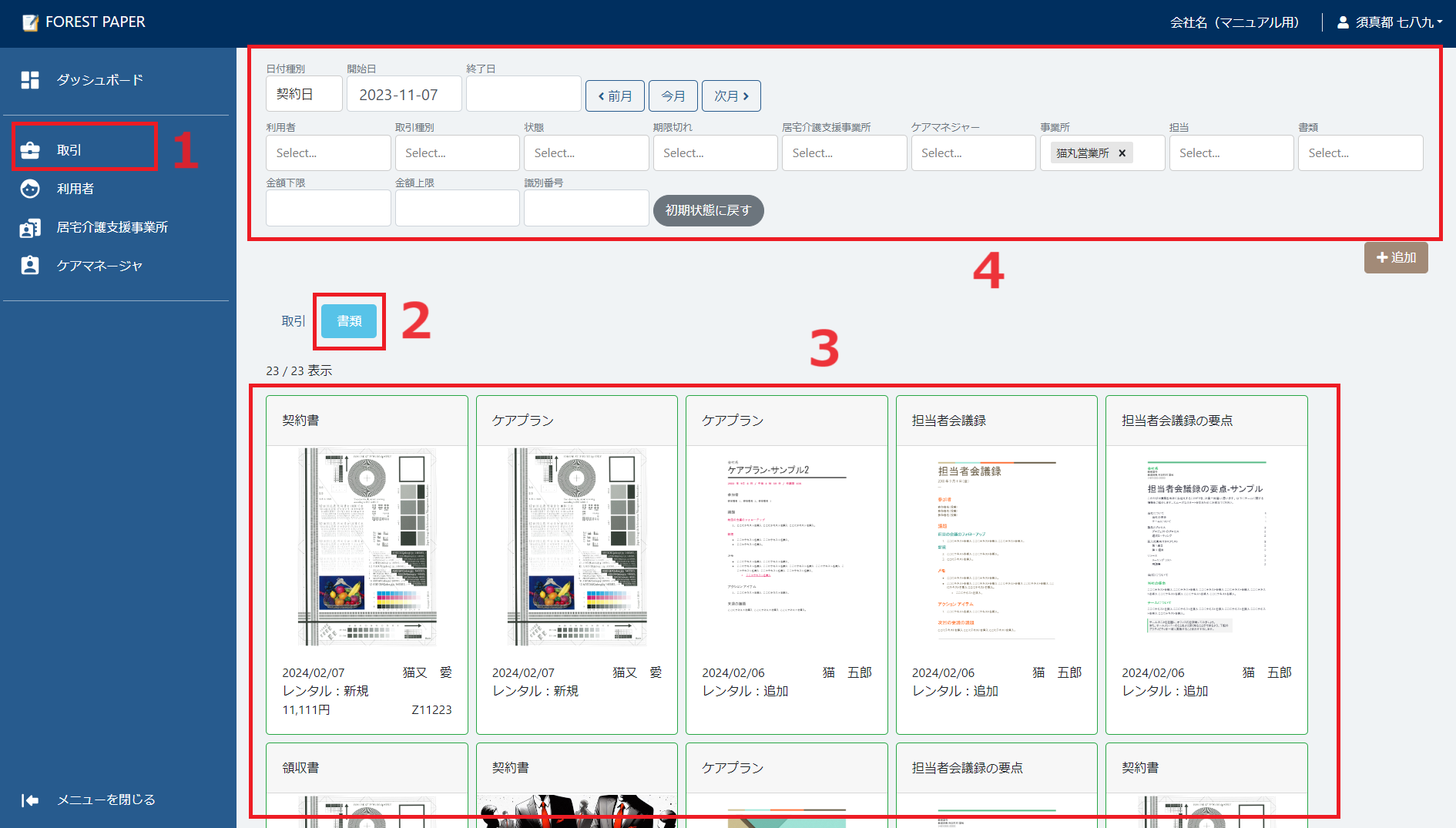Open the 契約書 document thumbnail
1456x828 pixels.
(x=367, y=547)
